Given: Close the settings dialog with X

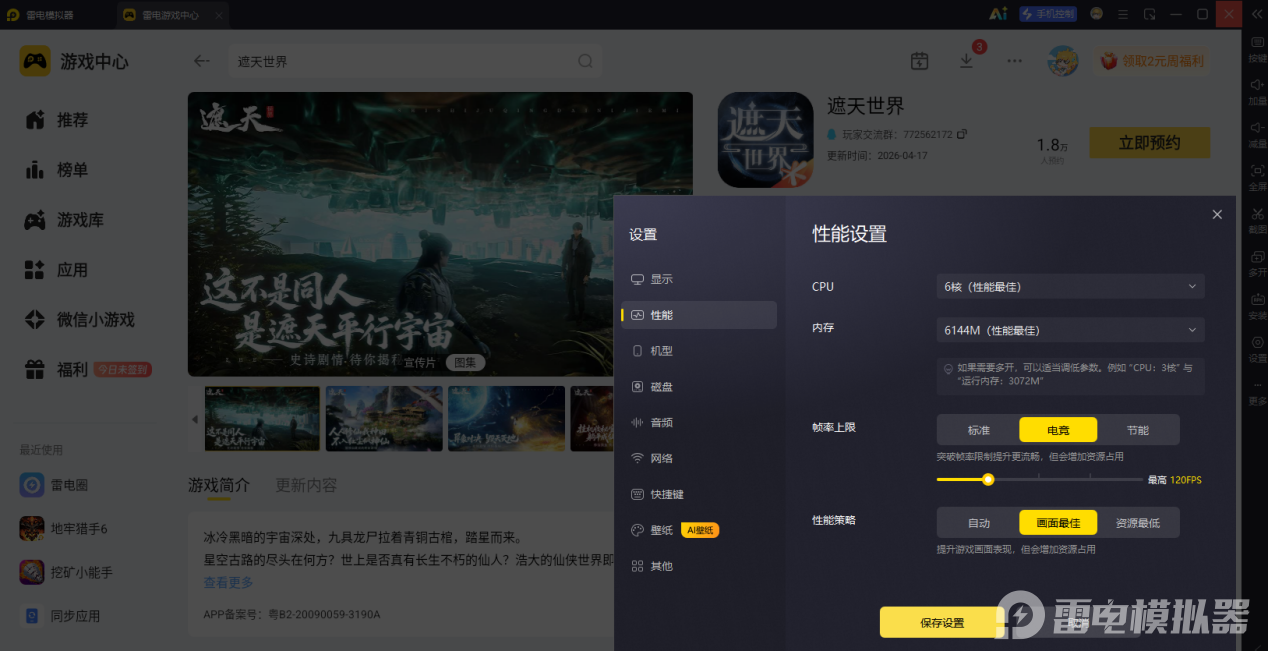Looking at the screenshot, I should click(1217, 215).
